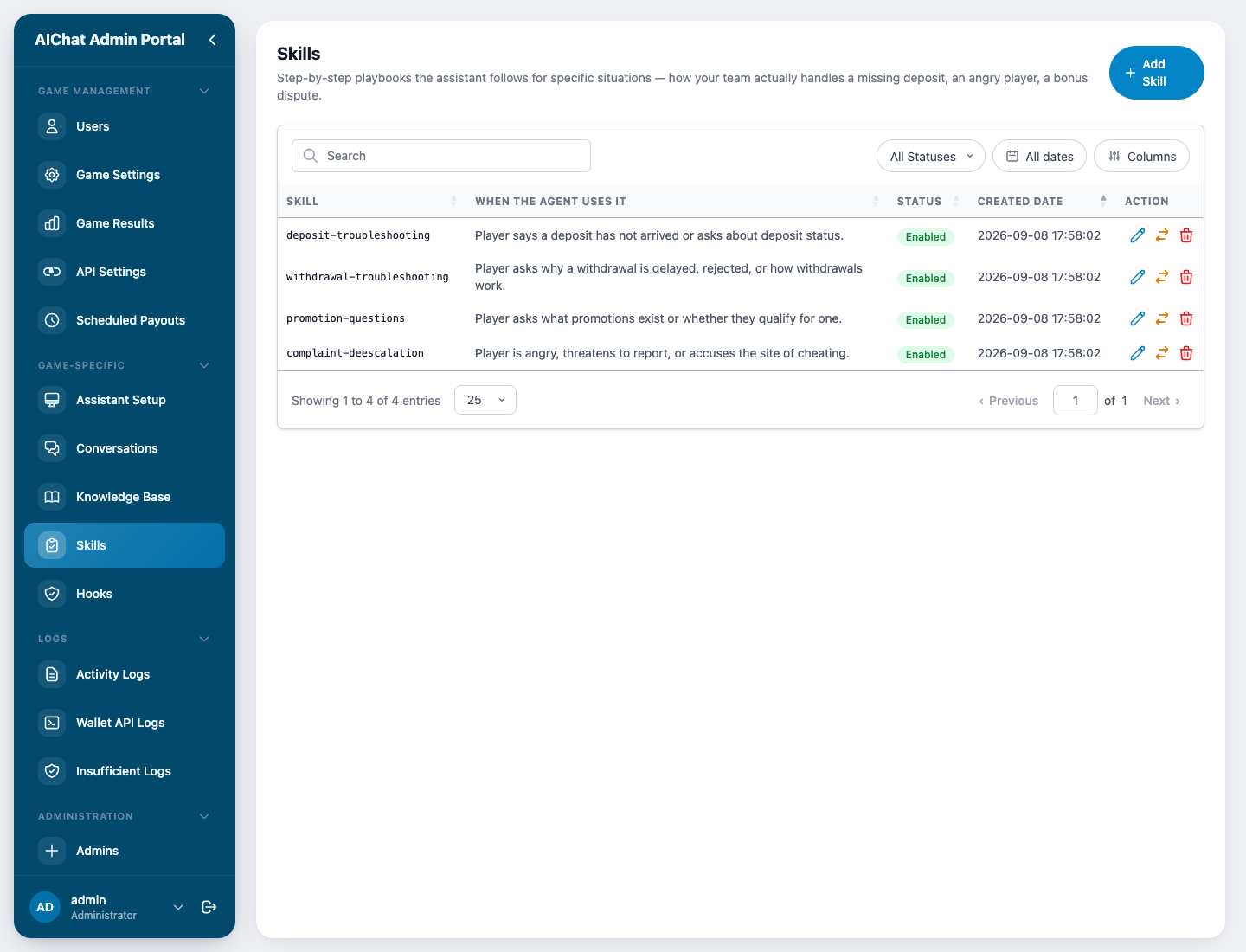Open Scheduled Payouts page

(x=125, y=320)
